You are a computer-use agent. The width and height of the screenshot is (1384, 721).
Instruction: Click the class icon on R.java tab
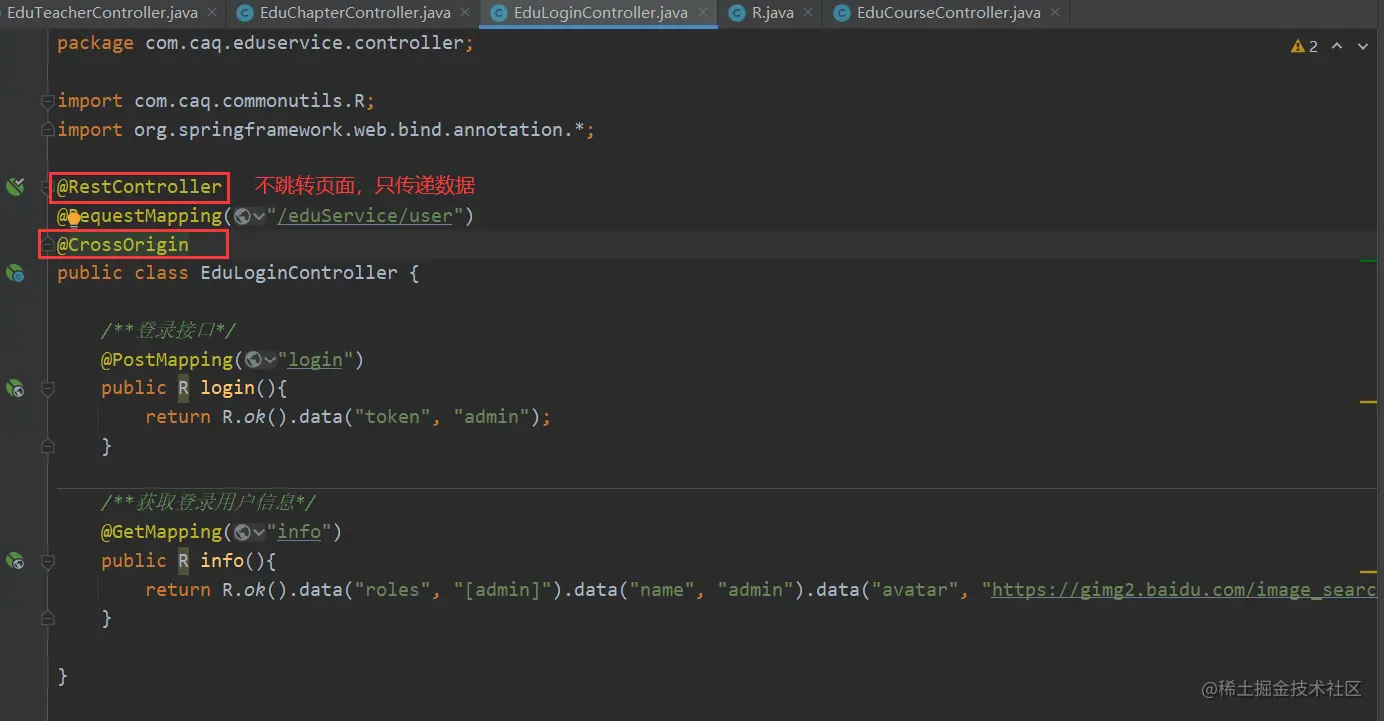coord(737,13)
